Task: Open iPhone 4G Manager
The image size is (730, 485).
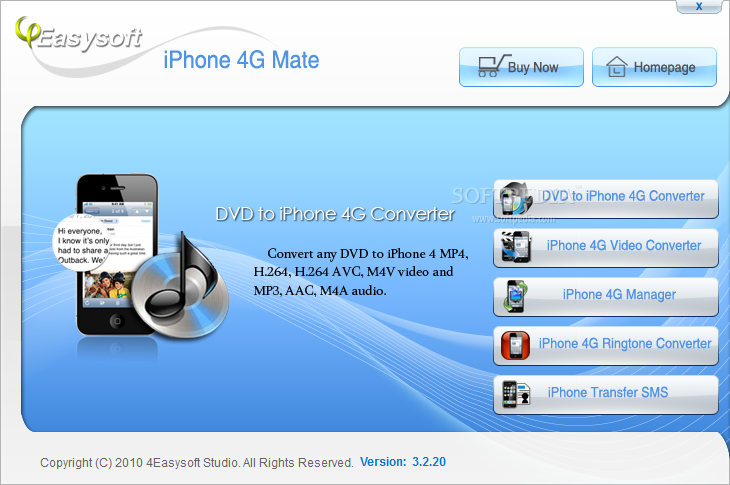Action: (606, 296)
